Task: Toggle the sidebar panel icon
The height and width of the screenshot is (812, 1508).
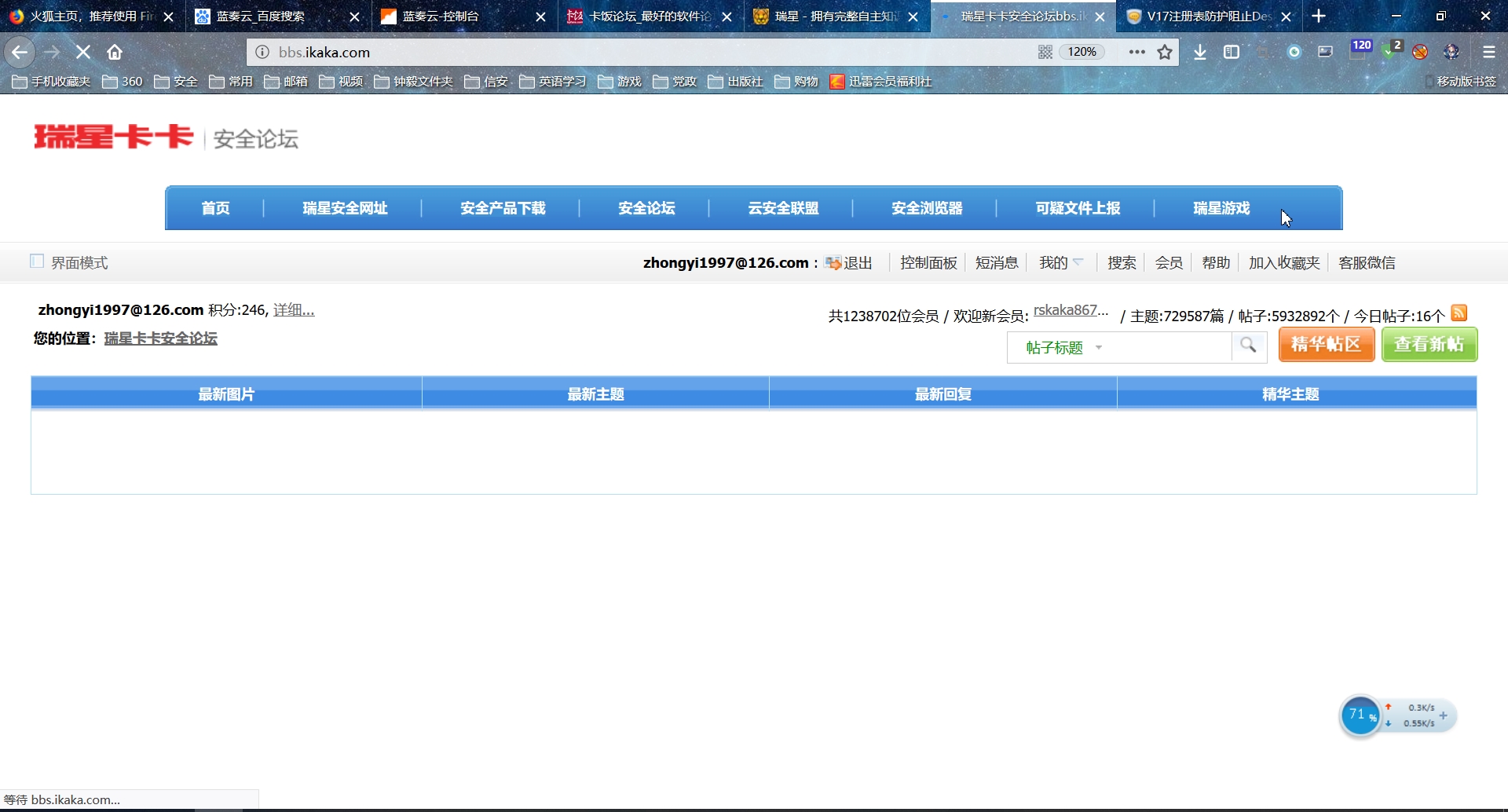Action: 1232,52
